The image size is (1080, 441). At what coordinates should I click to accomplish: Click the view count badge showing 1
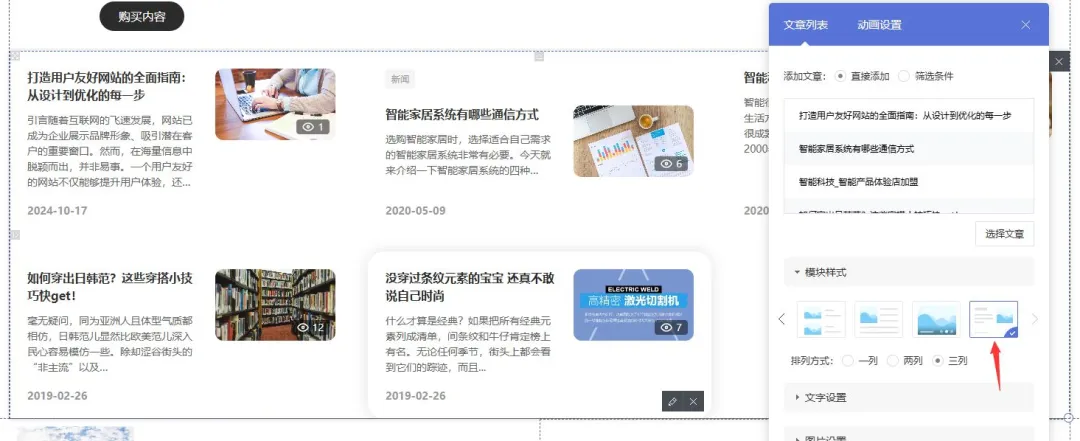point(313,127)
